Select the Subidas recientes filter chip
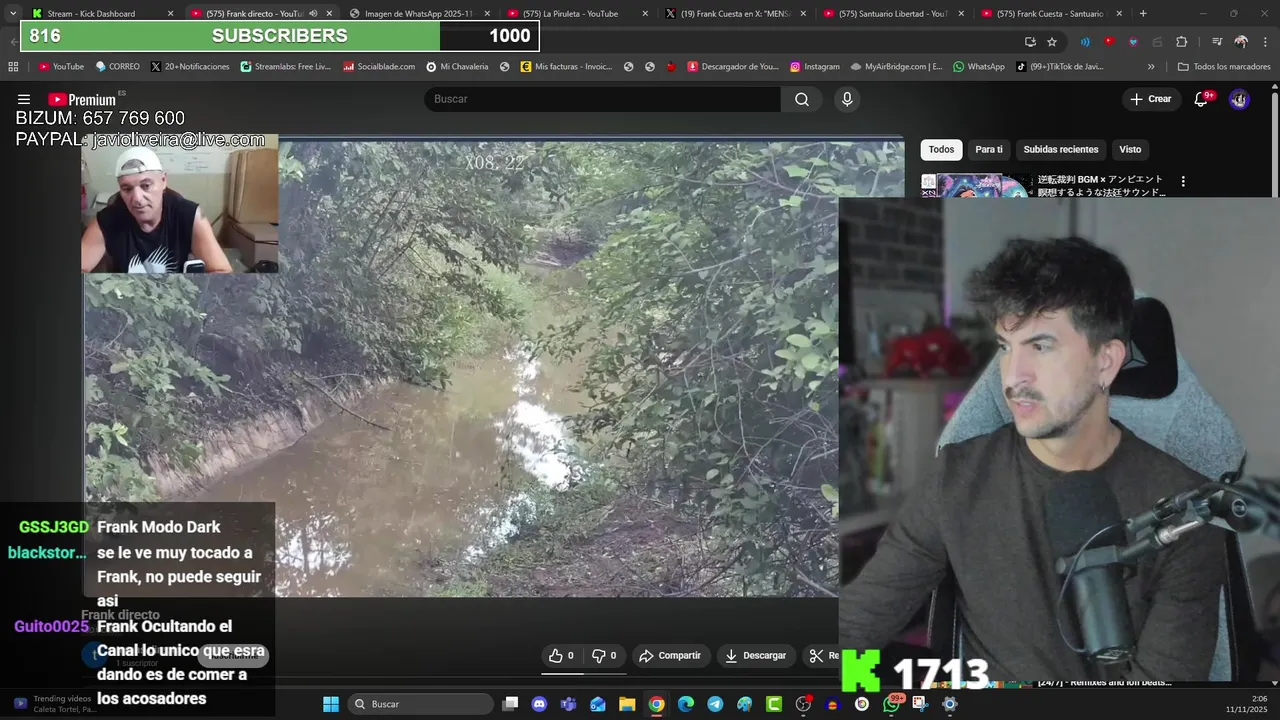Viewport: 1280px width, 720px height. [1061, 150]
